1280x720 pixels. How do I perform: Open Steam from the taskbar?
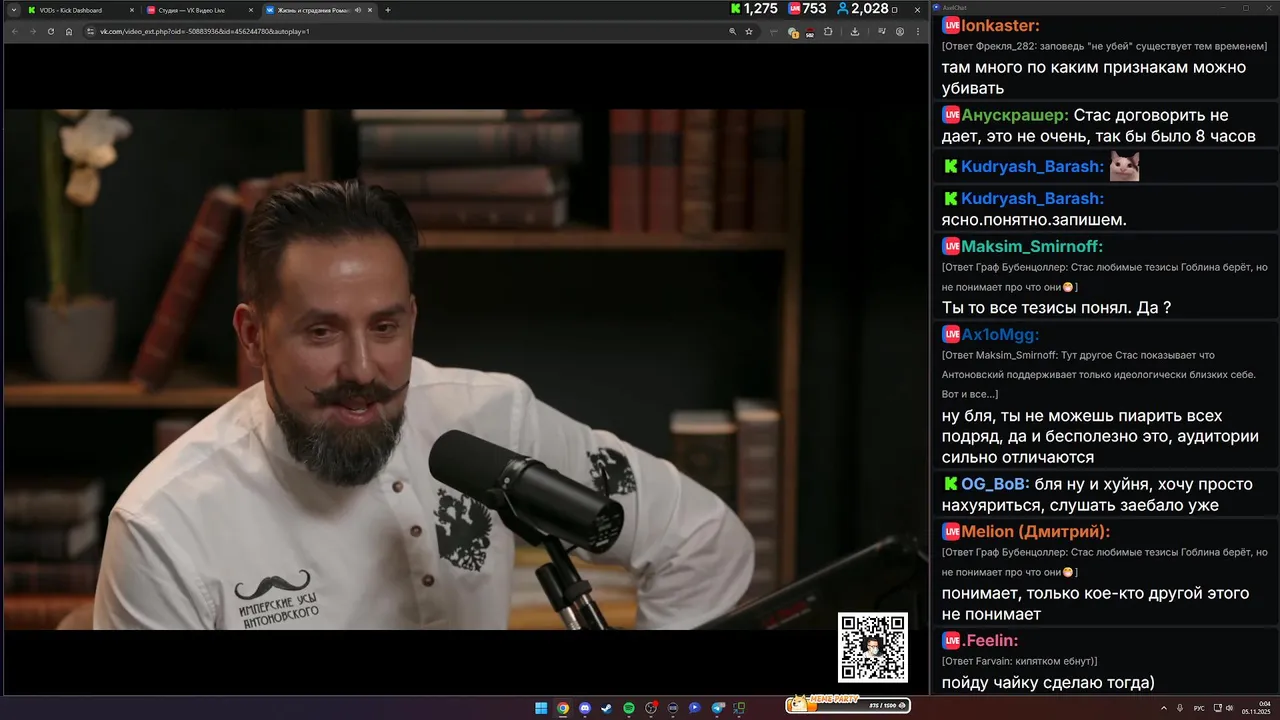pyautogui.click(x=607, y=708)
